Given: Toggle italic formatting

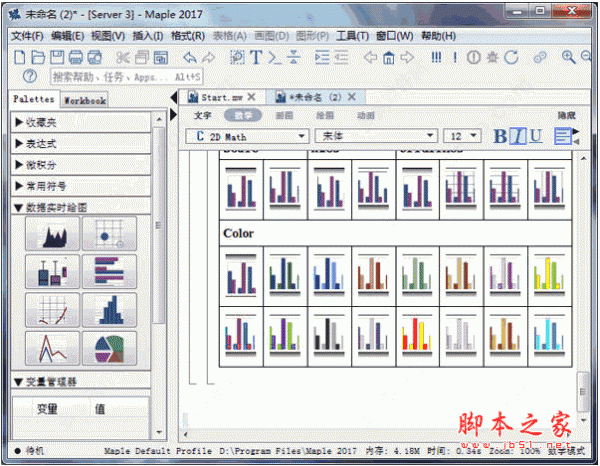Looking at the screenshot, I should click(518, 136).
